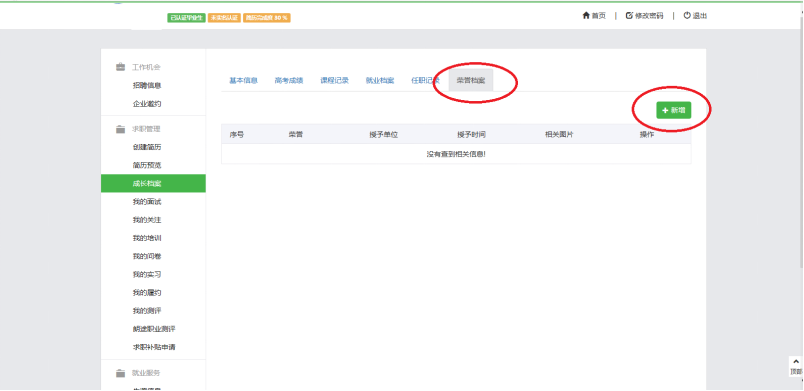Open 招聘信息 in the sidebar
The width and height of the screenshot is (804, 391).
click(x=147, y=86)
